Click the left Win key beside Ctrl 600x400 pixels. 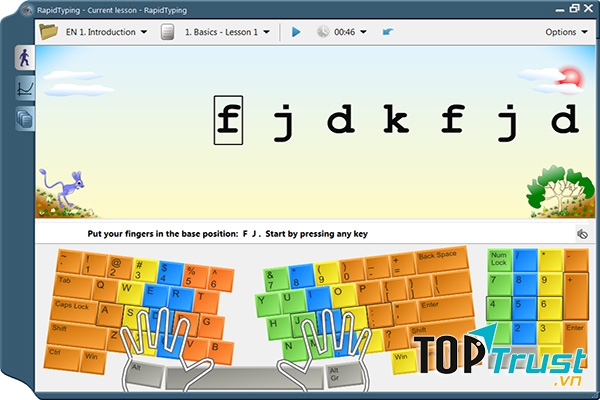click(x=93, y=361)
